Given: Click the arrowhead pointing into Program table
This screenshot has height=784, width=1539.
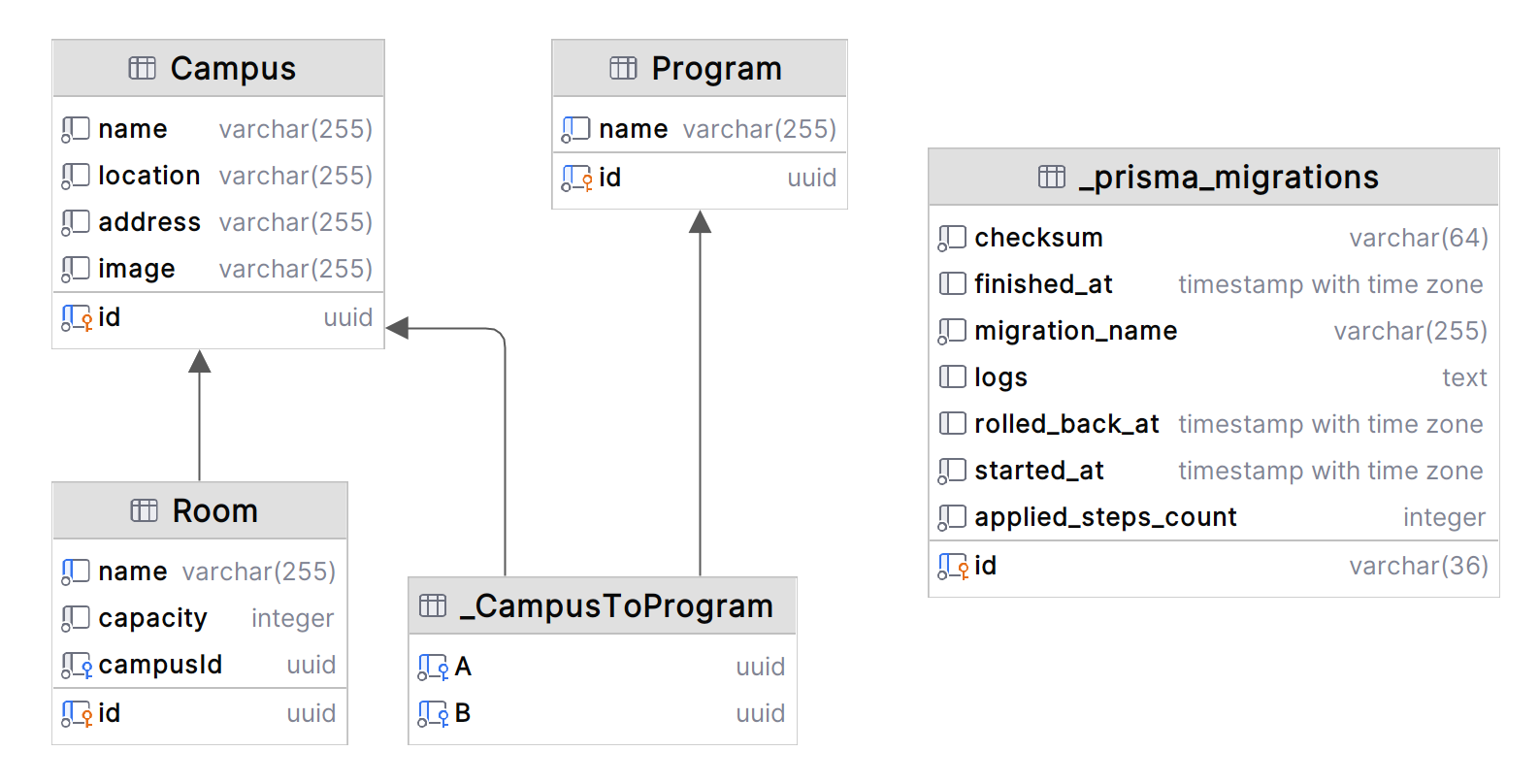Looking at the screenshot, I should 700,223.
